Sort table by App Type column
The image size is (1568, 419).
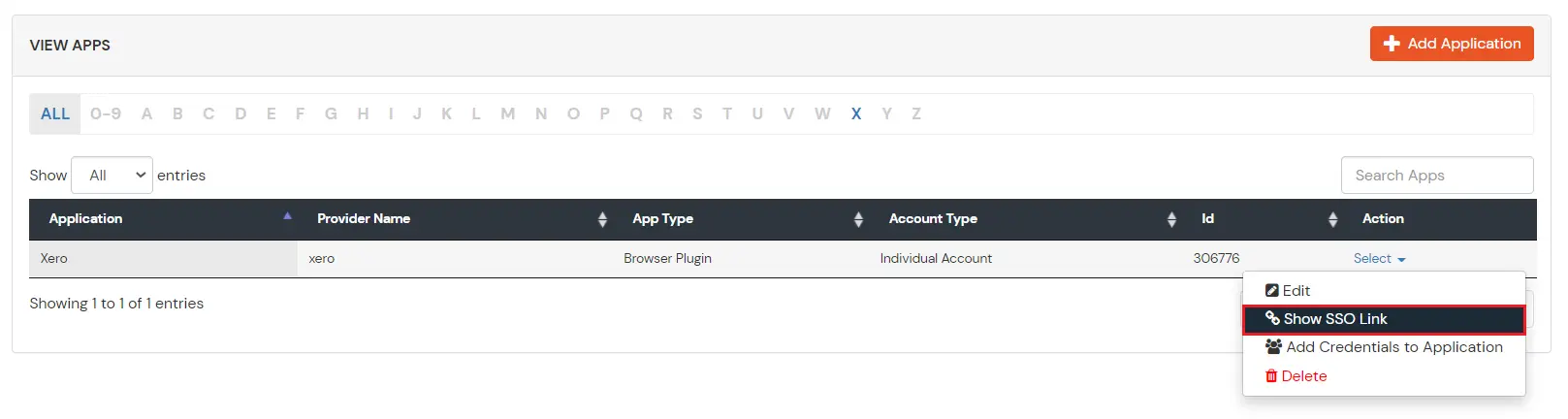click(x=741, y=219)
